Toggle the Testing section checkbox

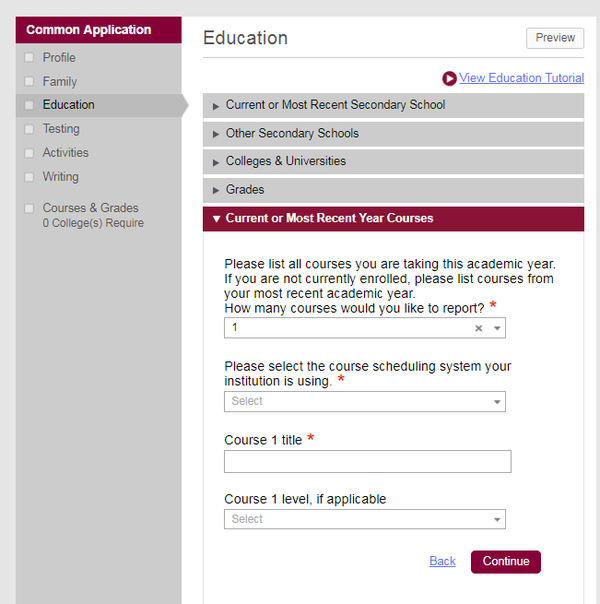point(29,129)
